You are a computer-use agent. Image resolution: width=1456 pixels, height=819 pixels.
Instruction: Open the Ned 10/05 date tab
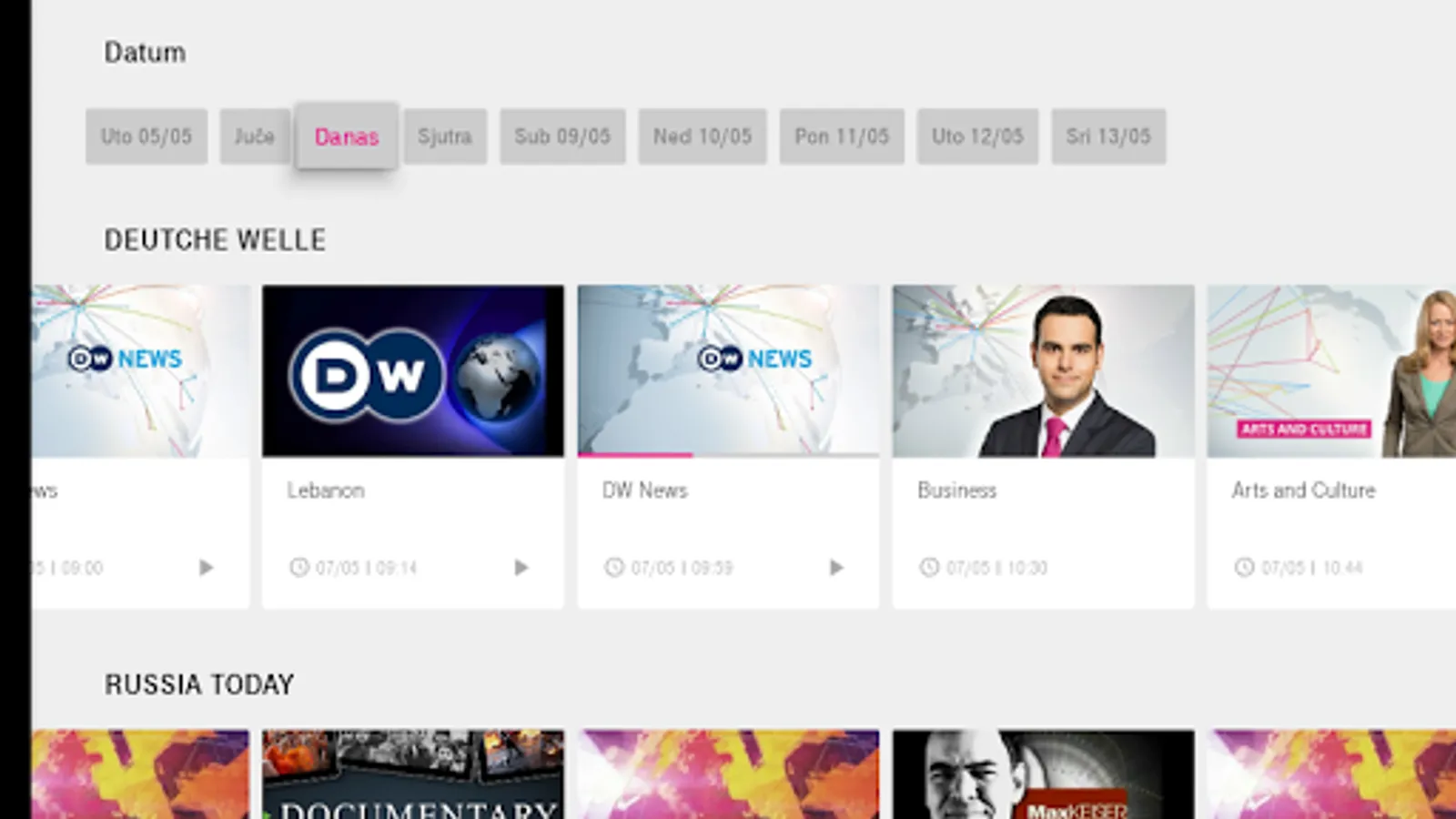pyautogui.click(x=703, y=136)
